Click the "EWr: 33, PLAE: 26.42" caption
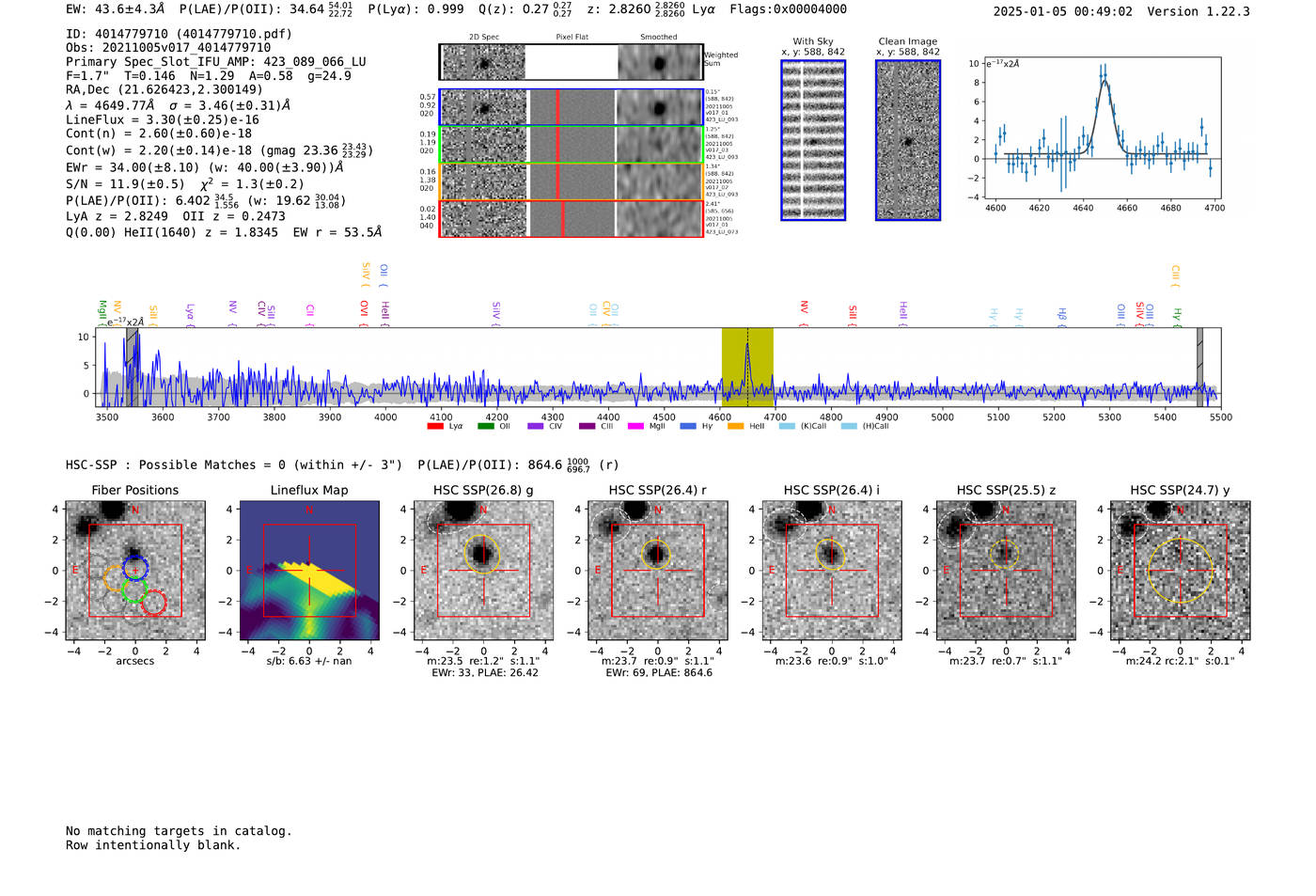This screenshot has height=896, width=1316. 485,673
